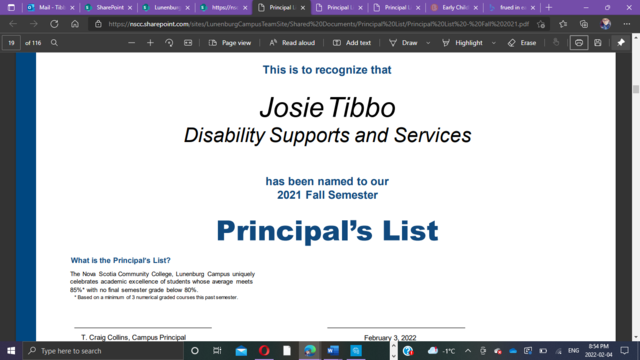The height and width of the screenshot is (360, 640).
Task: Open Task View
Action: coord(217,351)
